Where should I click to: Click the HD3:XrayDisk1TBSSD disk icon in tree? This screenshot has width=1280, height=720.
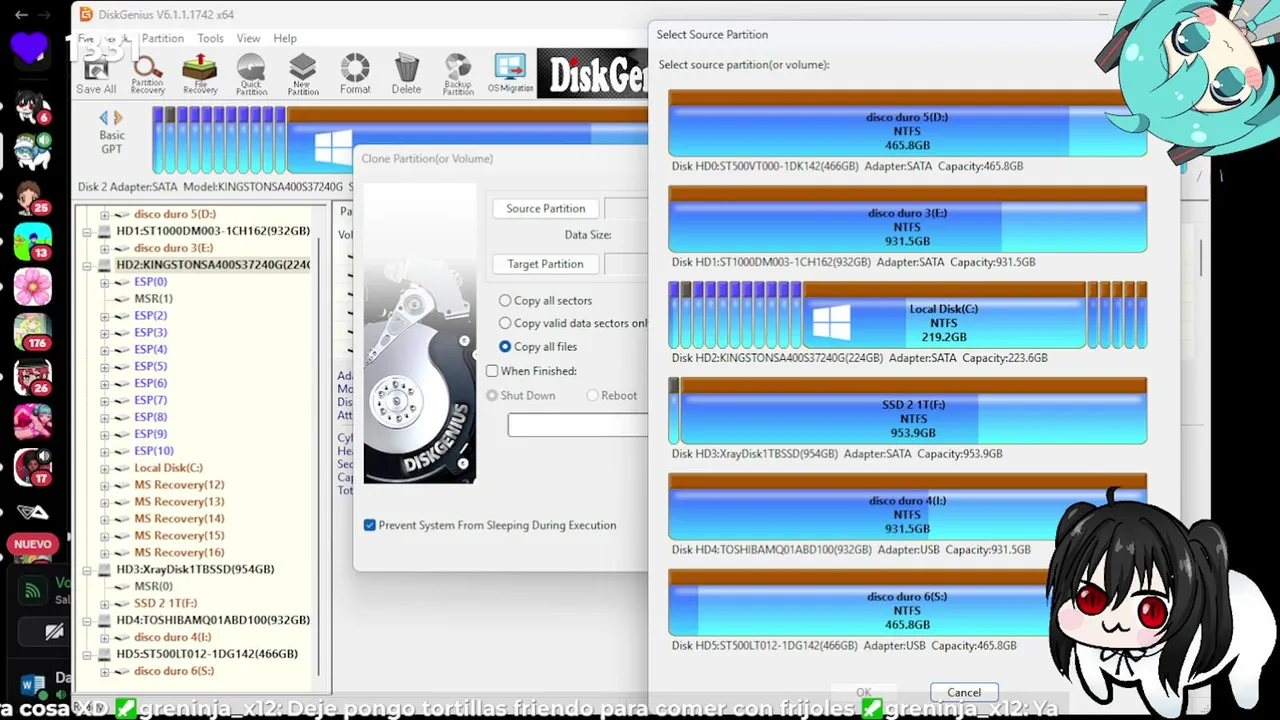104,569
